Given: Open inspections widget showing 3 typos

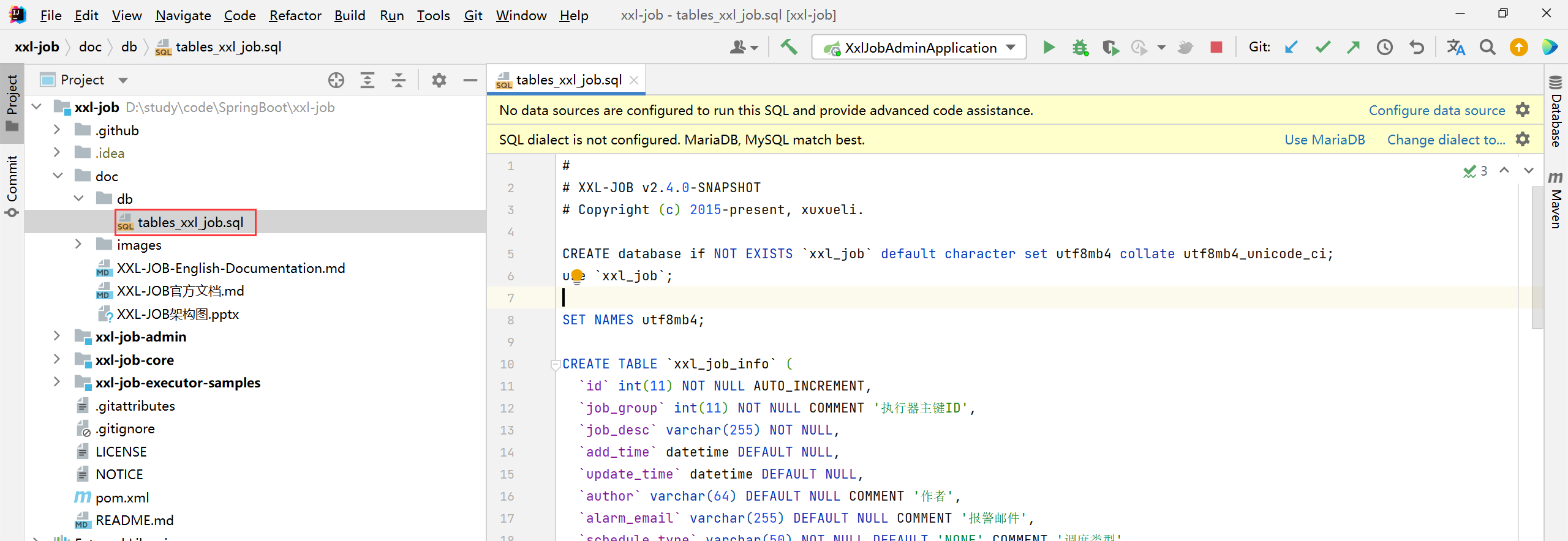Looking at the screenshot, I should click(x=1475, y=171).
